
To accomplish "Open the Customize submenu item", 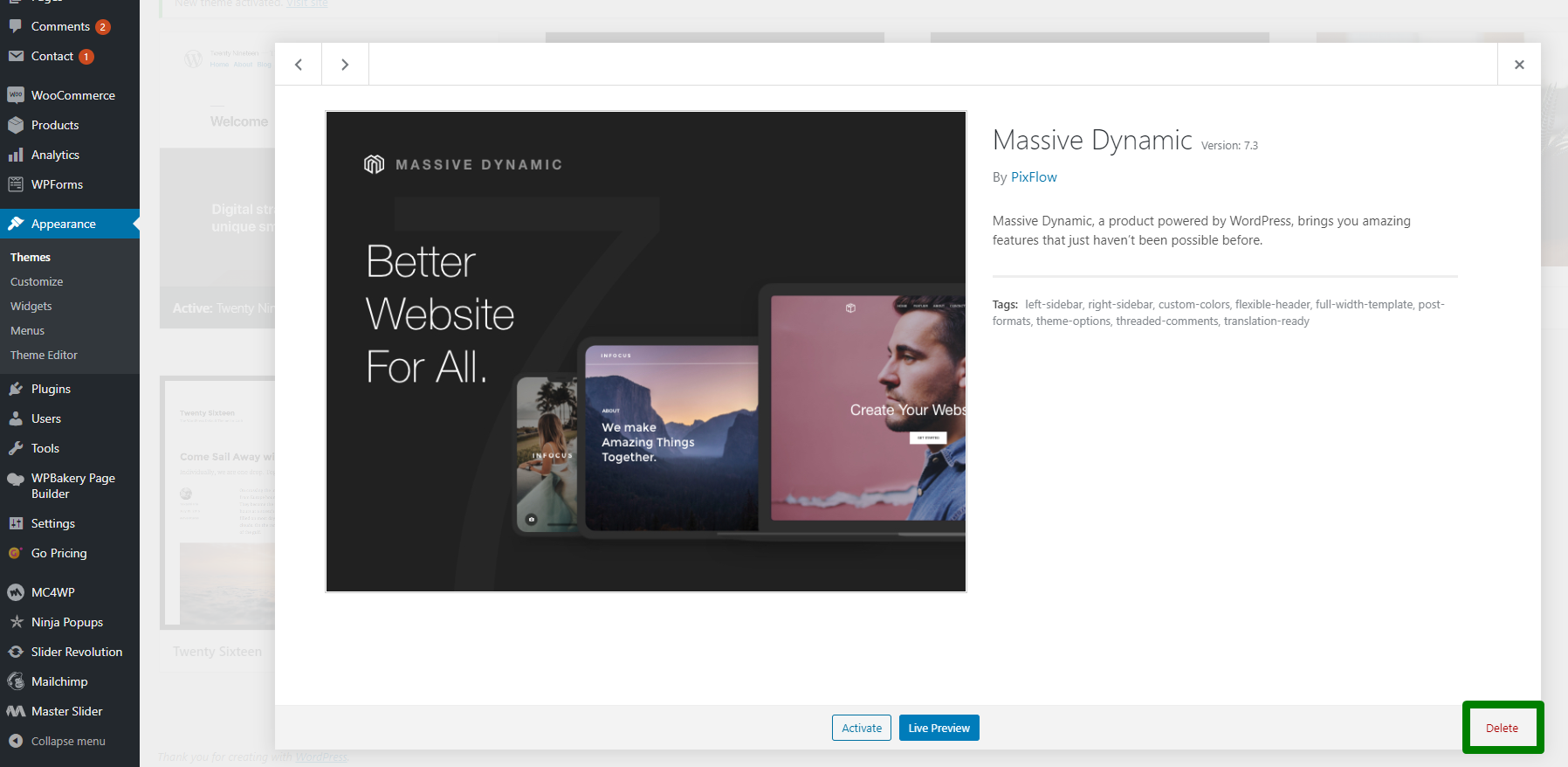I will [37, 281].
